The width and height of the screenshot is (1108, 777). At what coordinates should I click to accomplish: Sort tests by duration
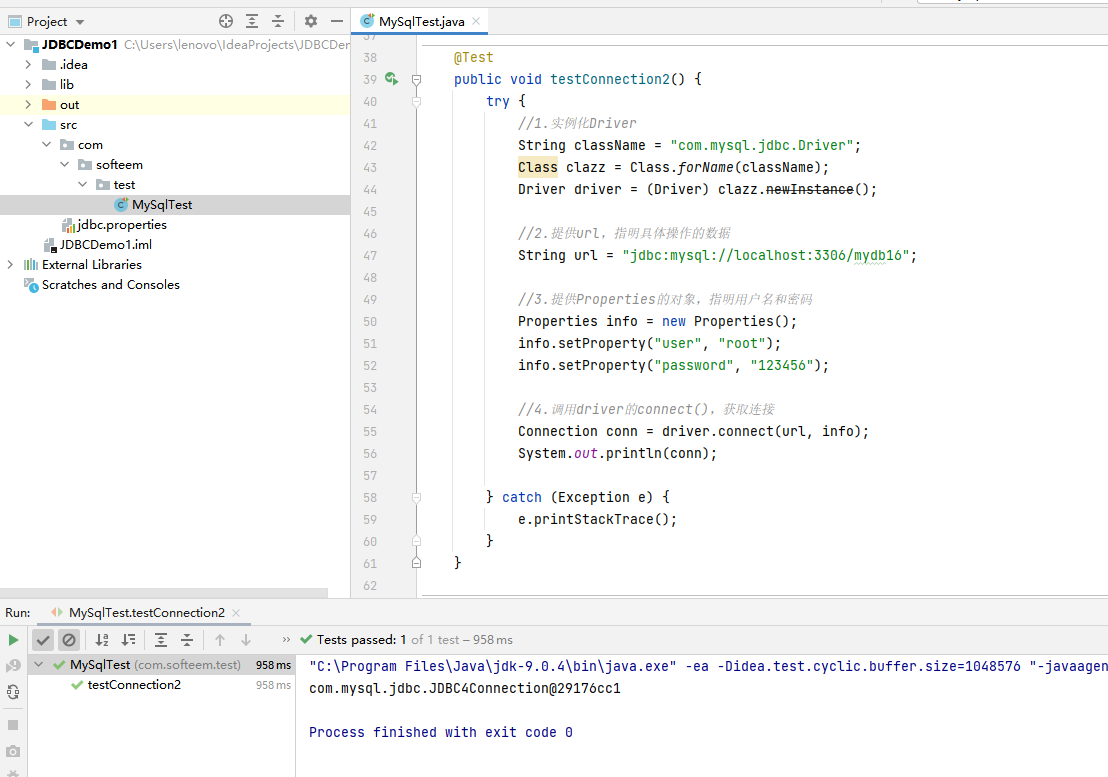pyautogui.click(x=128, y=640)
